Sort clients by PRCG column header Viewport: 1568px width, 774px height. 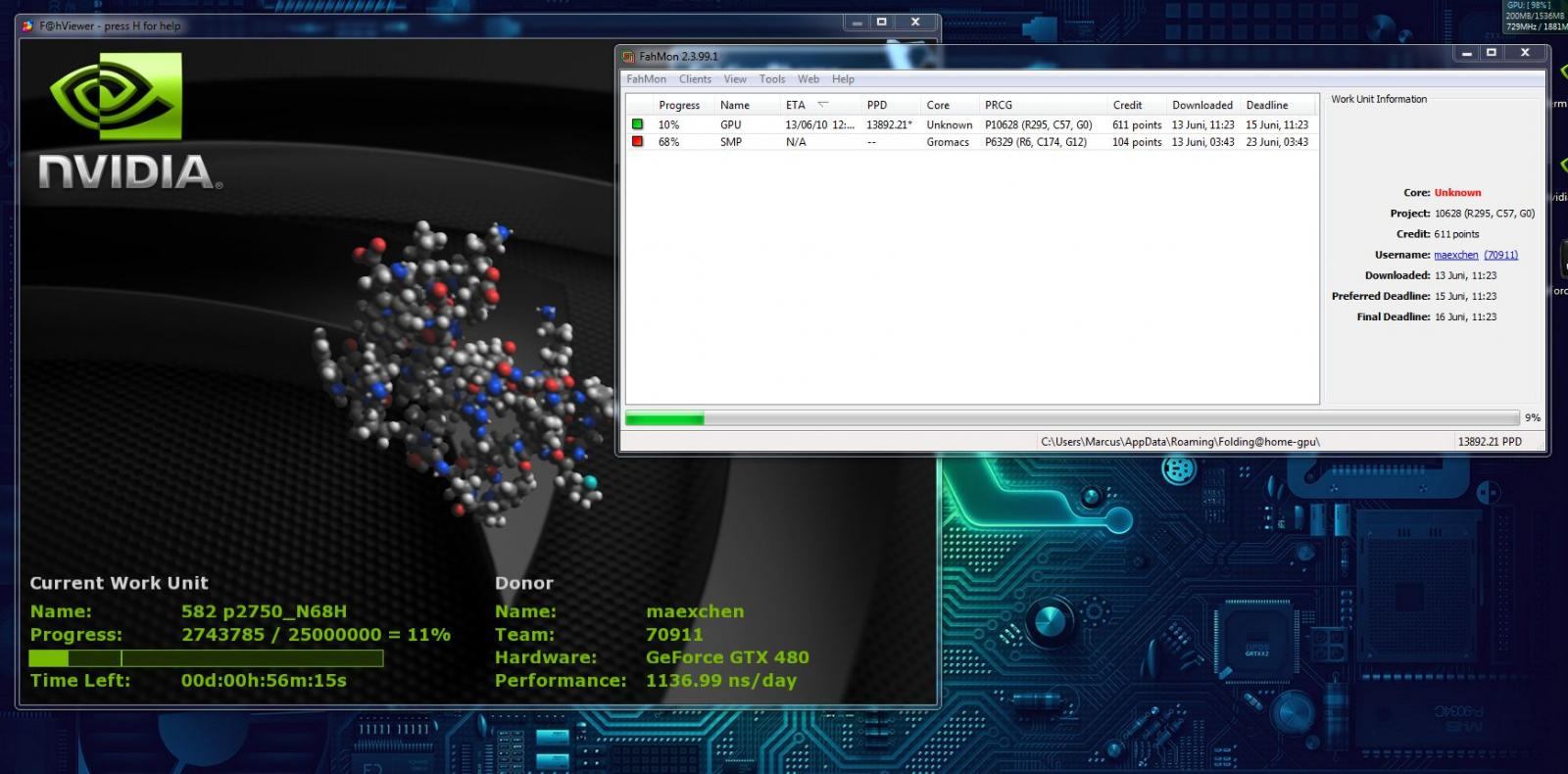tap(1043, 105)
